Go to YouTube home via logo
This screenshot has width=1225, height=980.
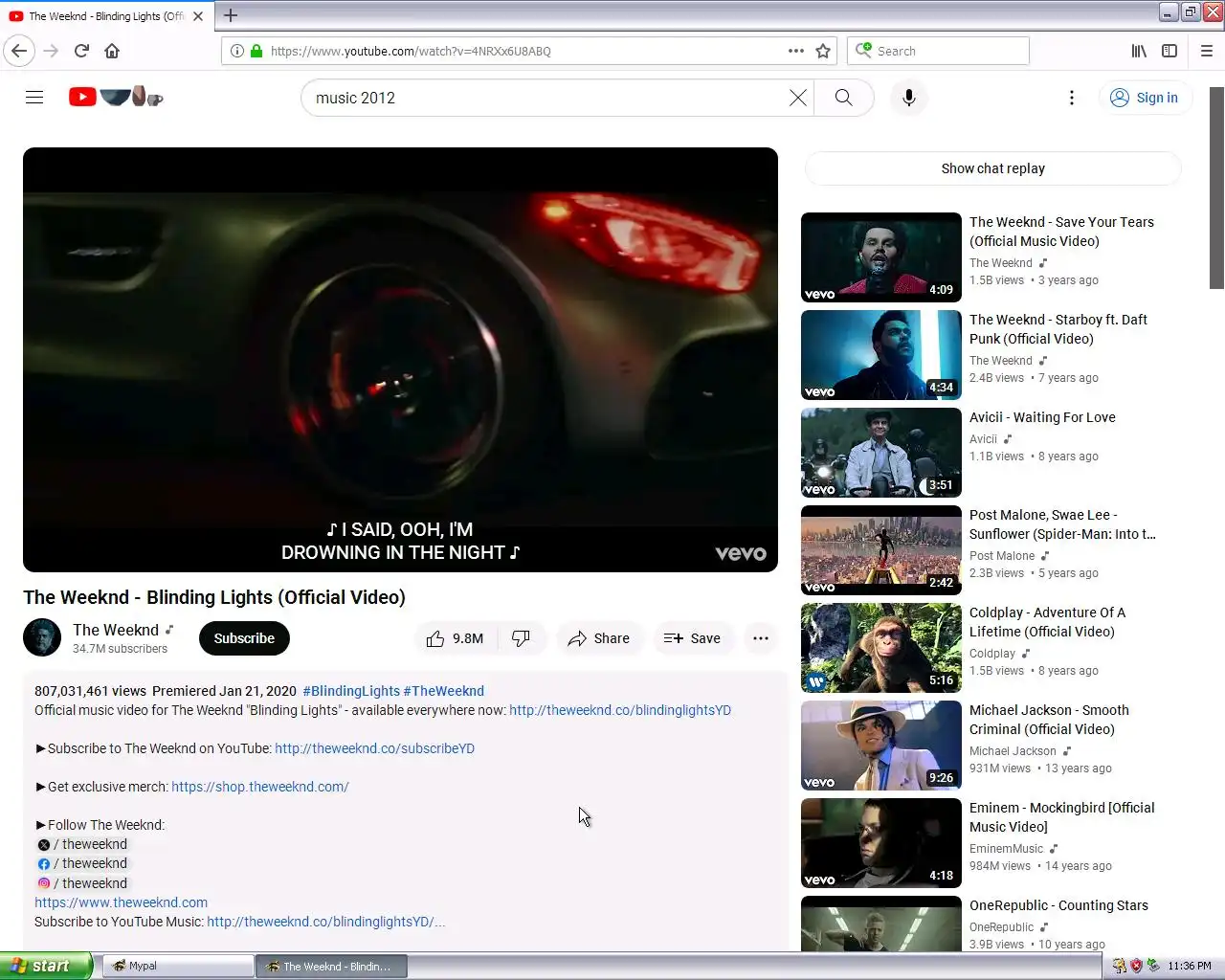point(116,97)
